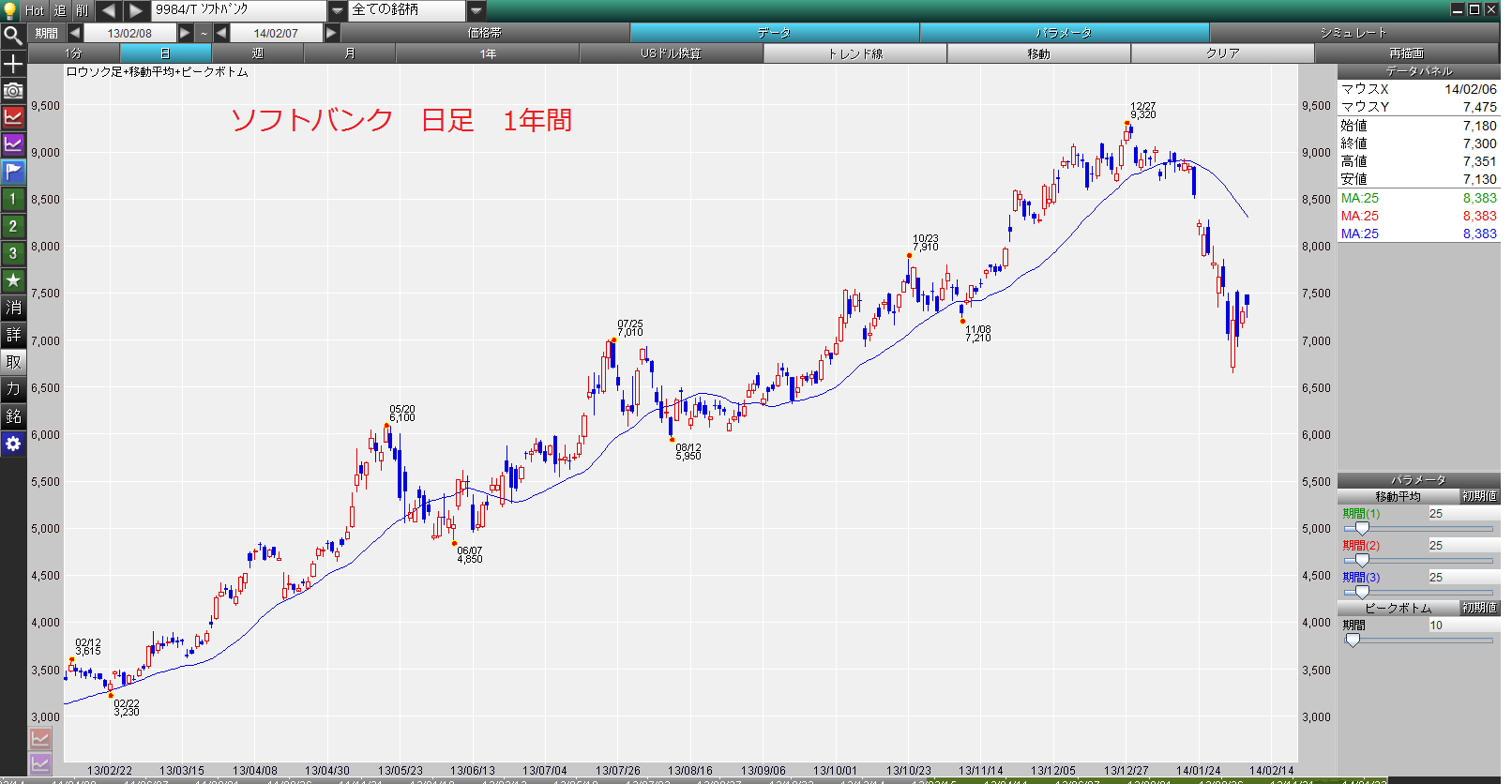Click the 期間(1) slider handle
Image resolution: width=1512 pixels, height=784 pixels.
click(x=1362, y=529)
